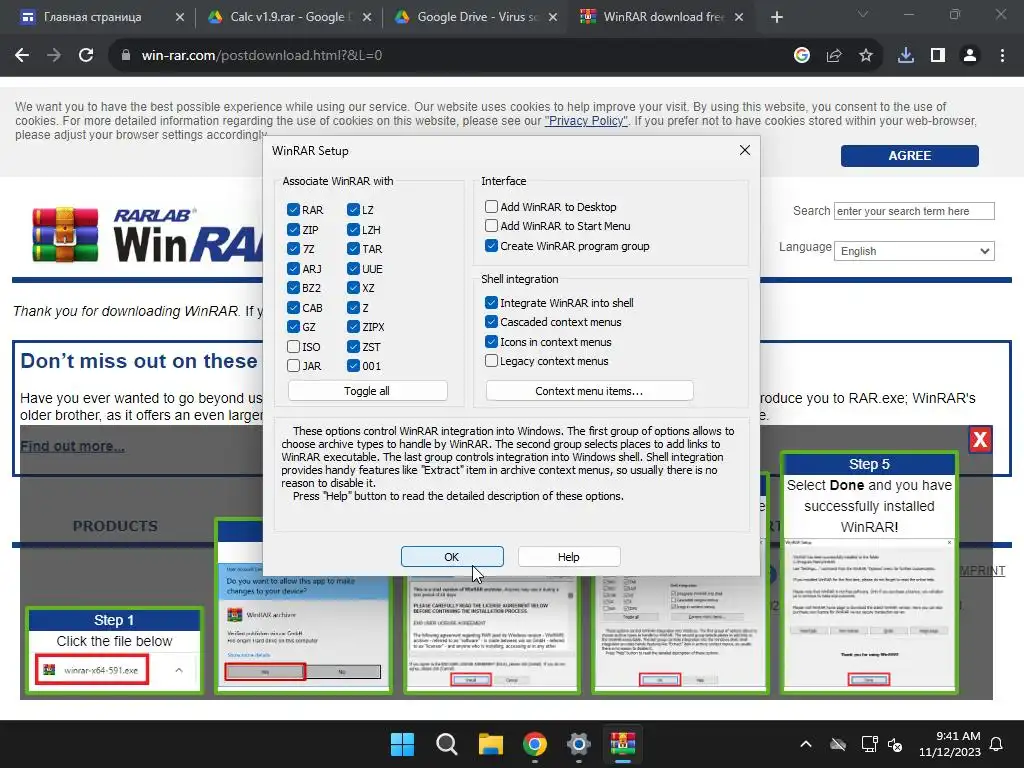Enable ISO file association
1024x768 pixels.
[x=293, y=346]
